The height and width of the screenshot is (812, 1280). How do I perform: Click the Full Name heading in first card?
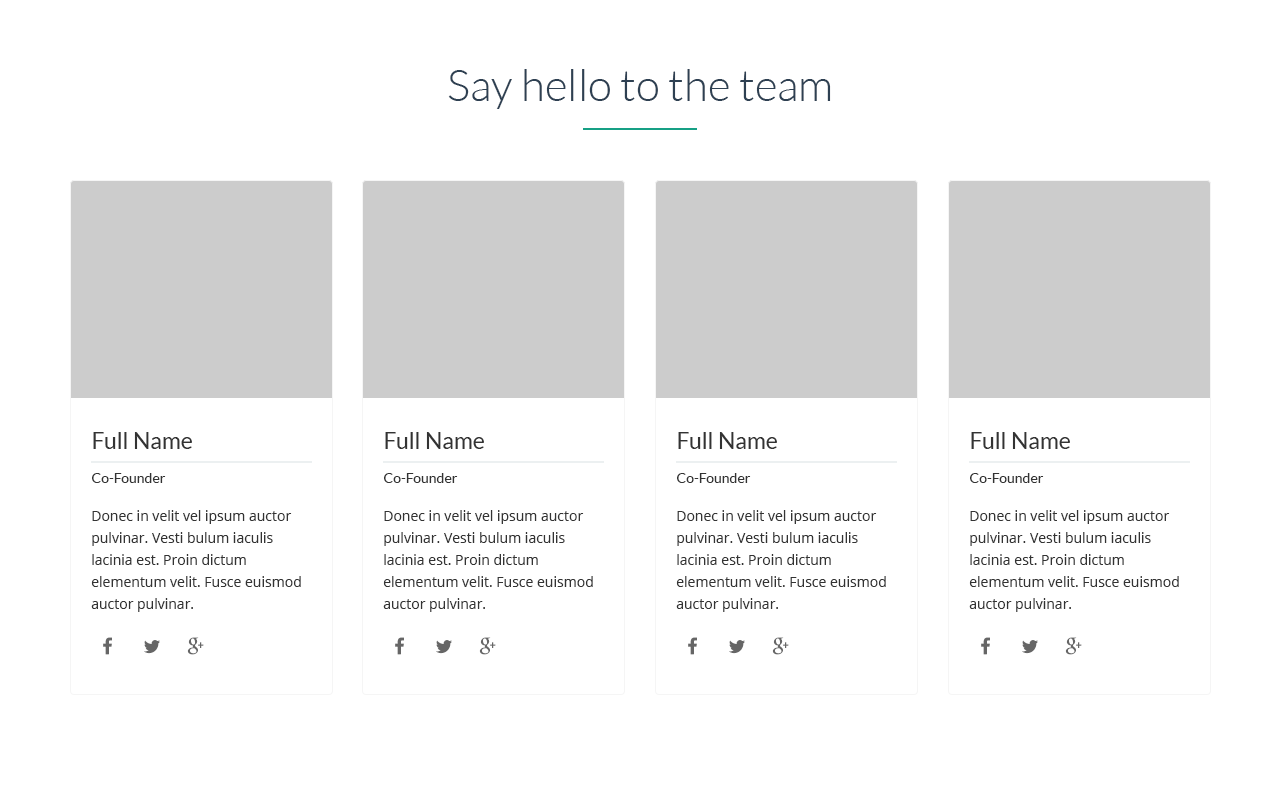tap(142, 440)
